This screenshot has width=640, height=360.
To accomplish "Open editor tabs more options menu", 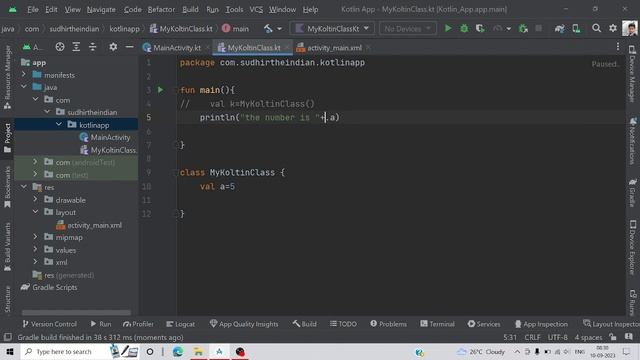I will (618, 47).
